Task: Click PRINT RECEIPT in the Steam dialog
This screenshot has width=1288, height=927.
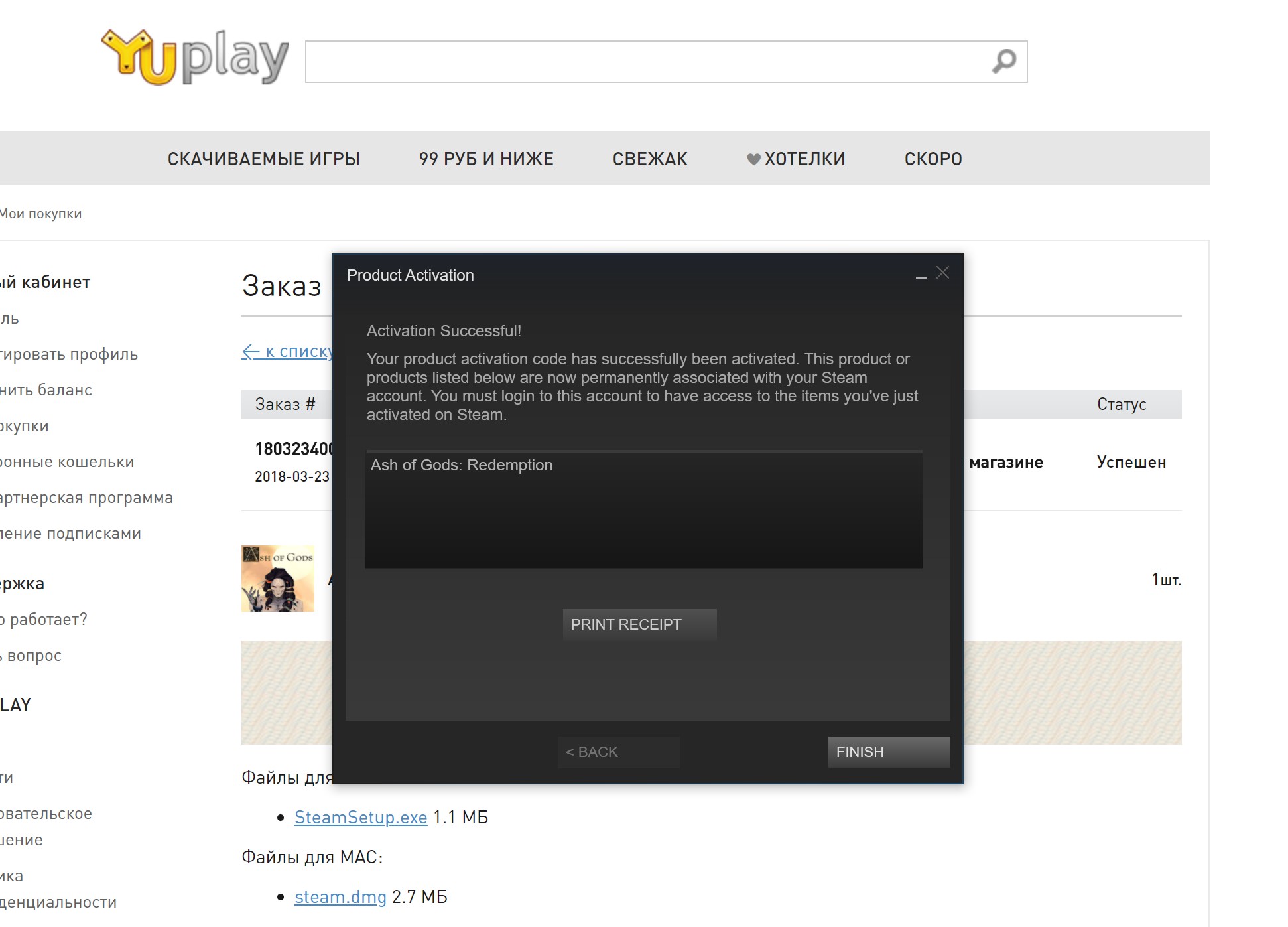Action: pyautogui.click(x=639, y=624)
